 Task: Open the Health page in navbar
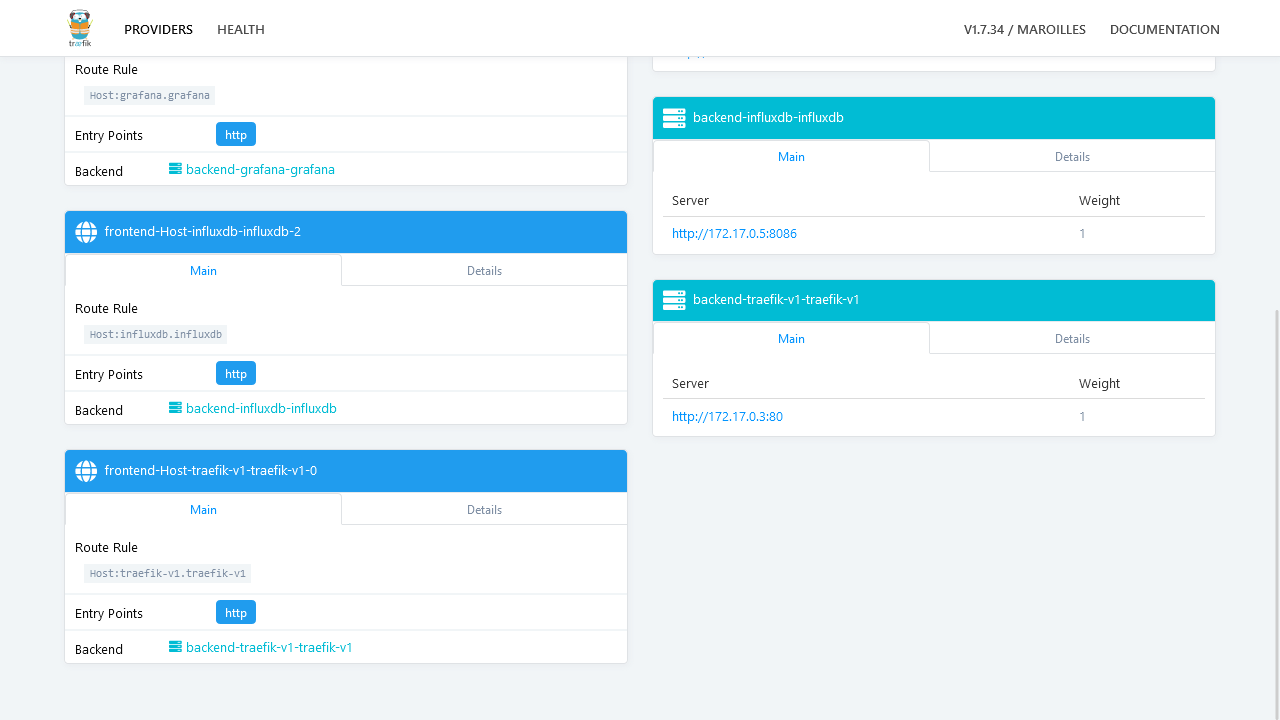[241, 29]
